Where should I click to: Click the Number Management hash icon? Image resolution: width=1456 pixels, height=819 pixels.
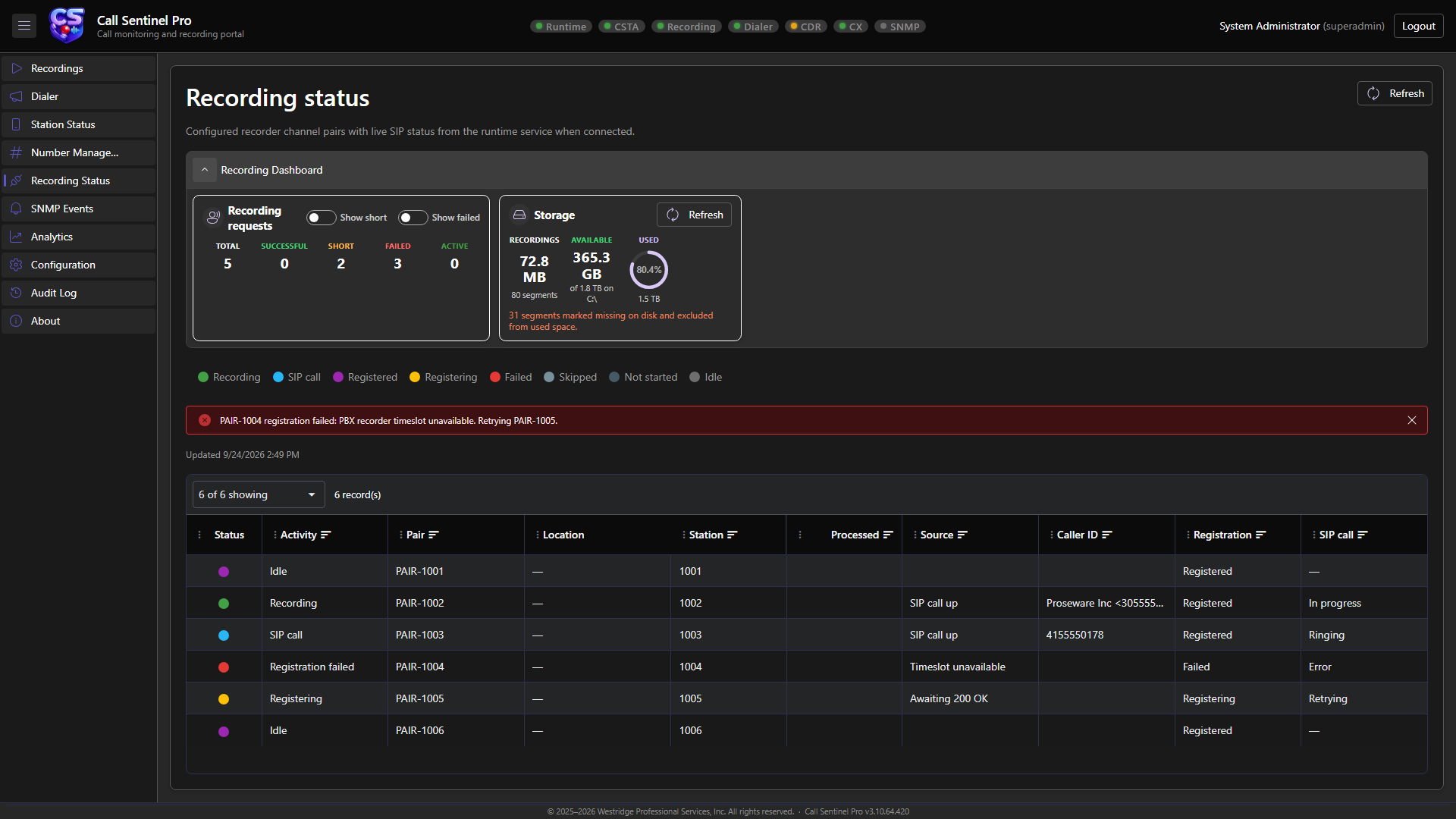[x=16, y=152]
